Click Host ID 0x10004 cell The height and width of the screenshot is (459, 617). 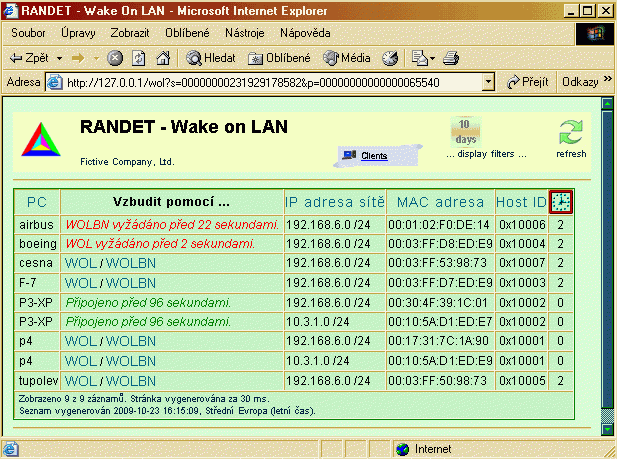(x=522, y=244)
